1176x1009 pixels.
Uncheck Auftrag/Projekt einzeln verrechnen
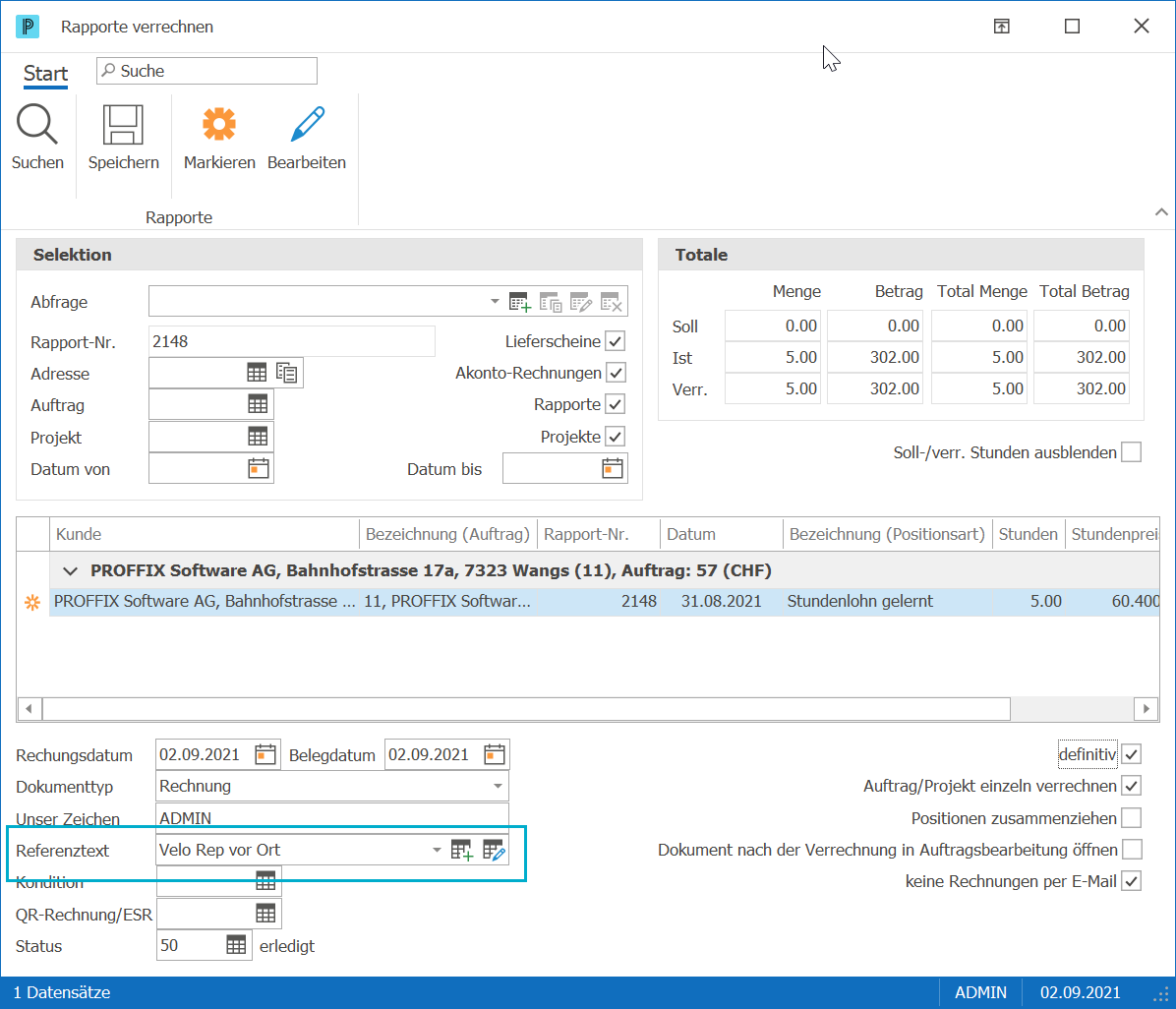pos(1131,786)
